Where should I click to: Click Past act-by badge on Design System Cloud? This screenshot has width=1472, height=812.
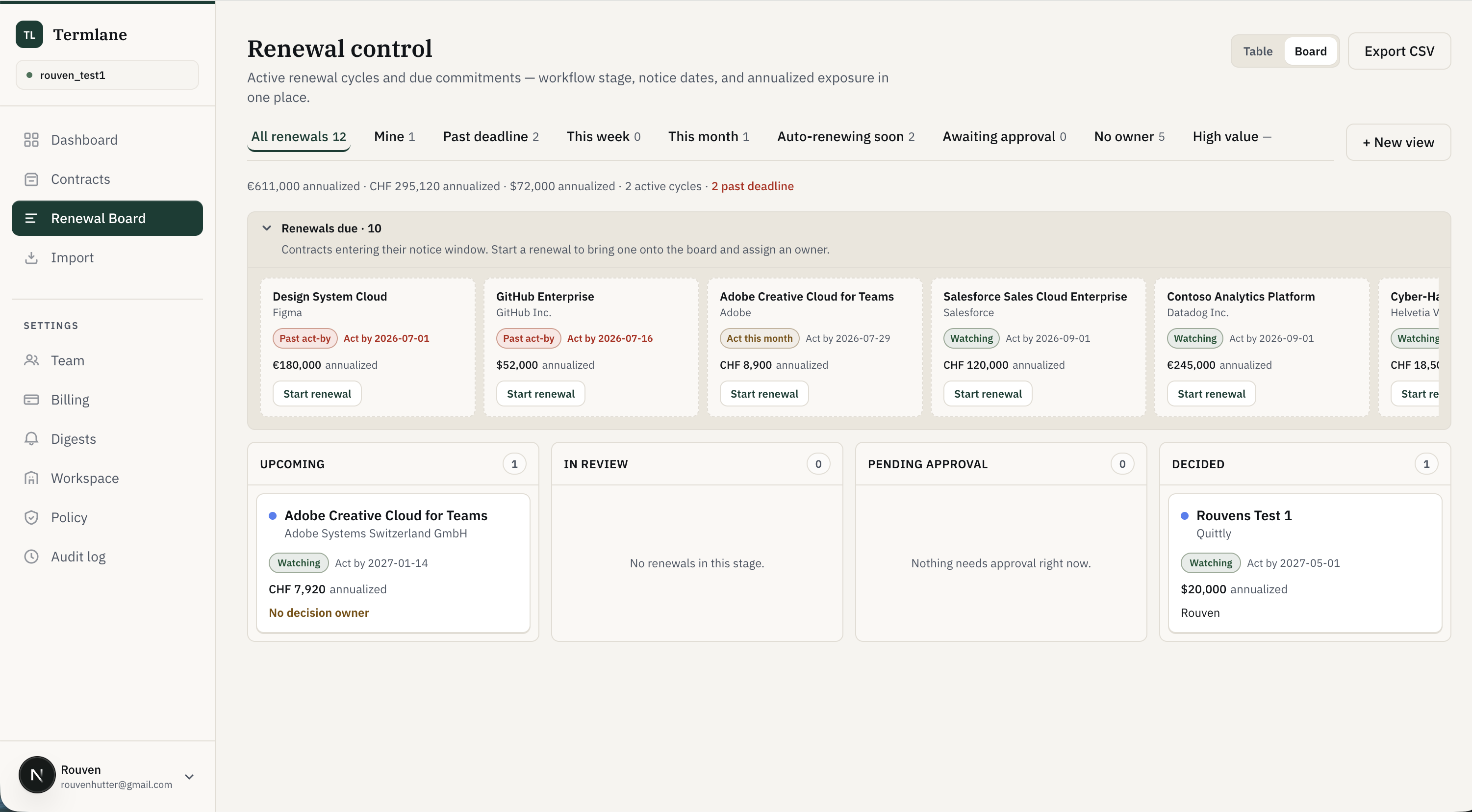tap(305, 338)
